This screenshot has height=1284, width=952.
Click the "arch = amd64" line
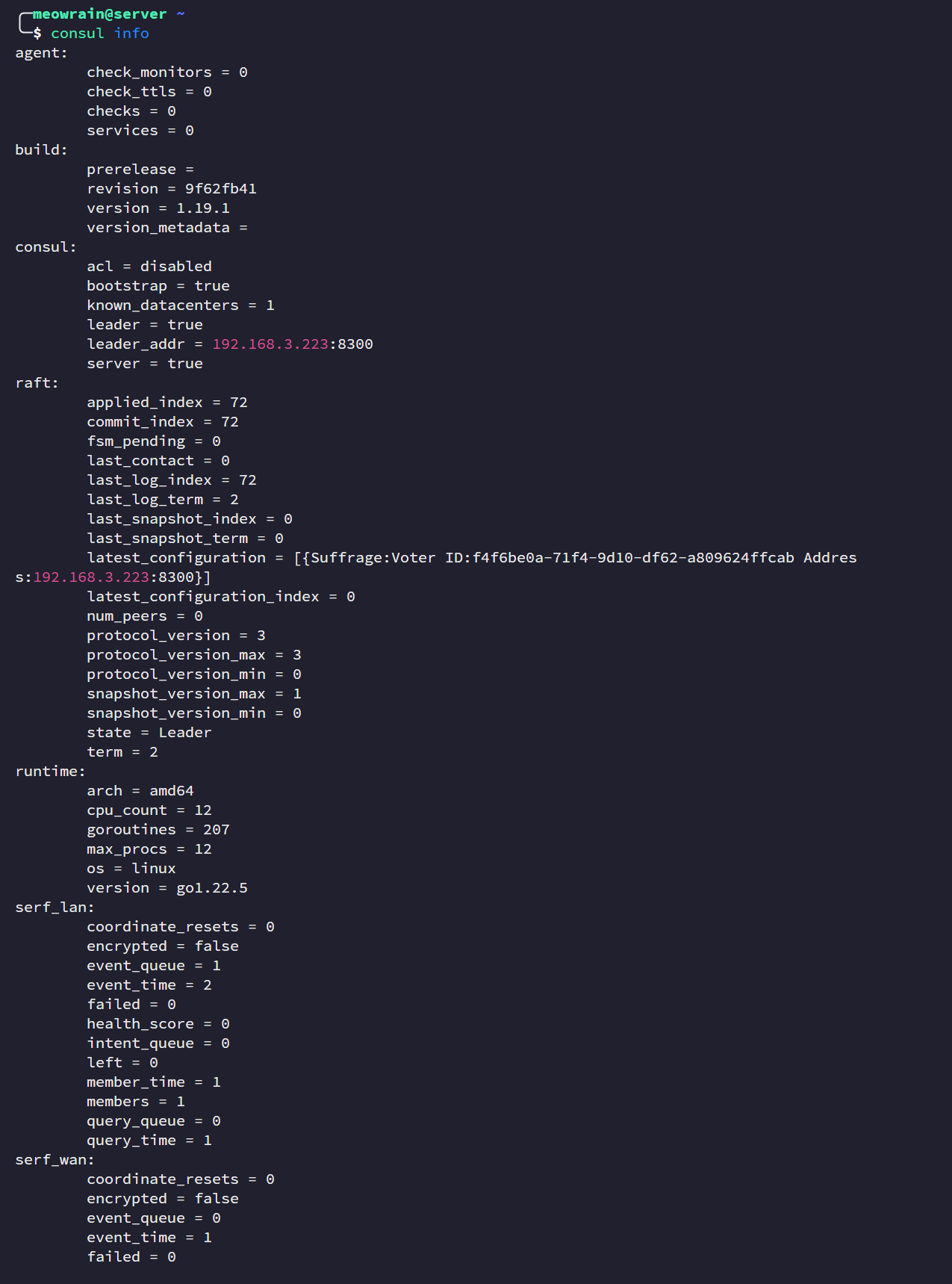point(140,791)
